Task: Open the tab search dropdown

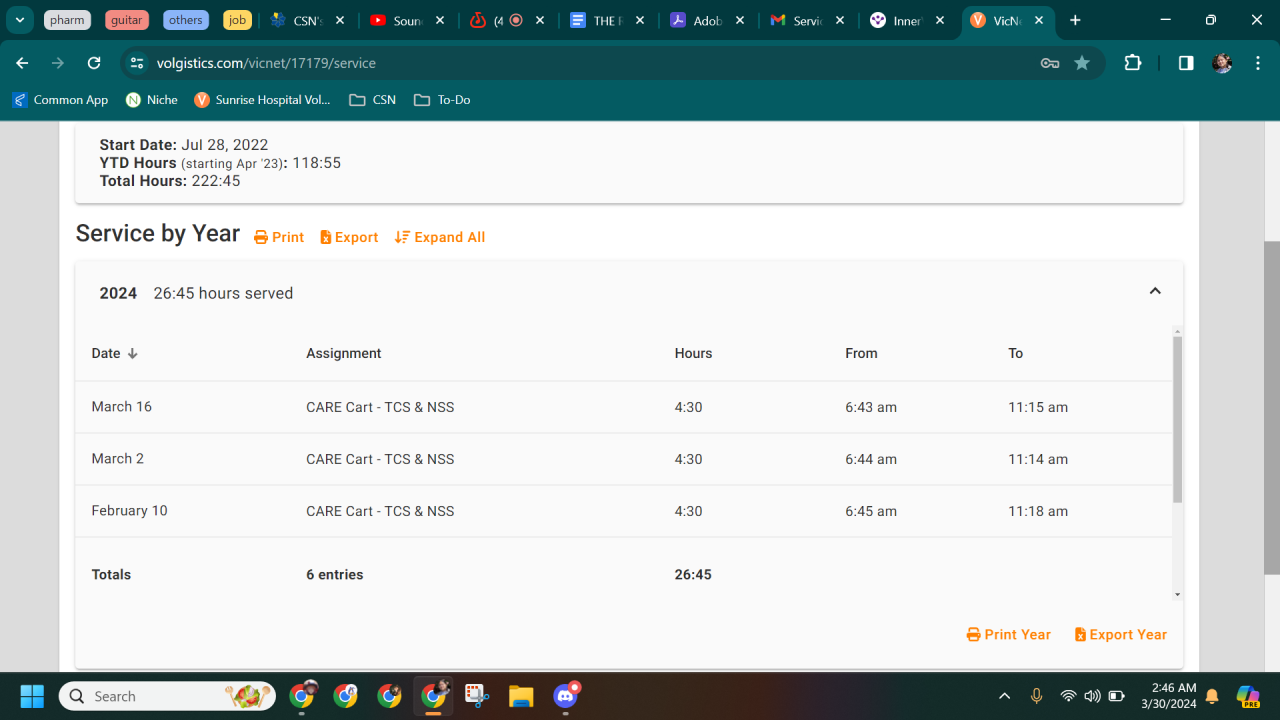Action: pos(19,20)
